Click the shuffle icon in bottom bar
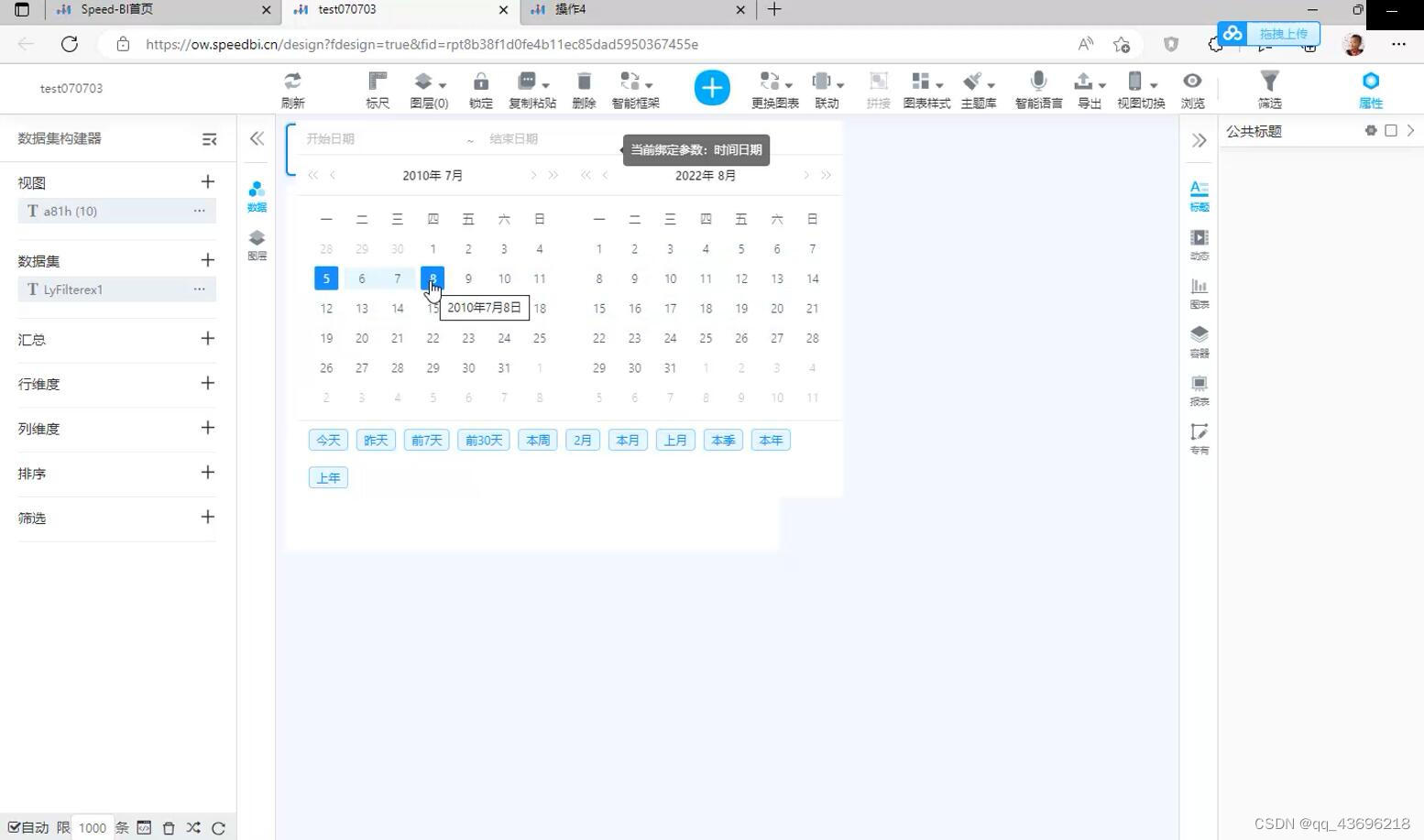Viewport: 1424px width, 840px height. pyautogui.click(x=193, y=827)
